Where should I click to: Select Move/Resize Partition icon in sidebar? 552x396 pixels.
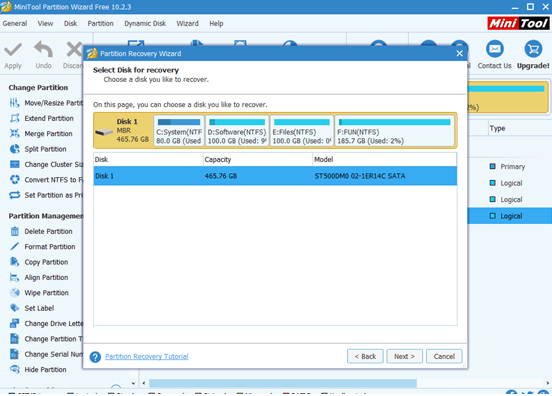14,103
